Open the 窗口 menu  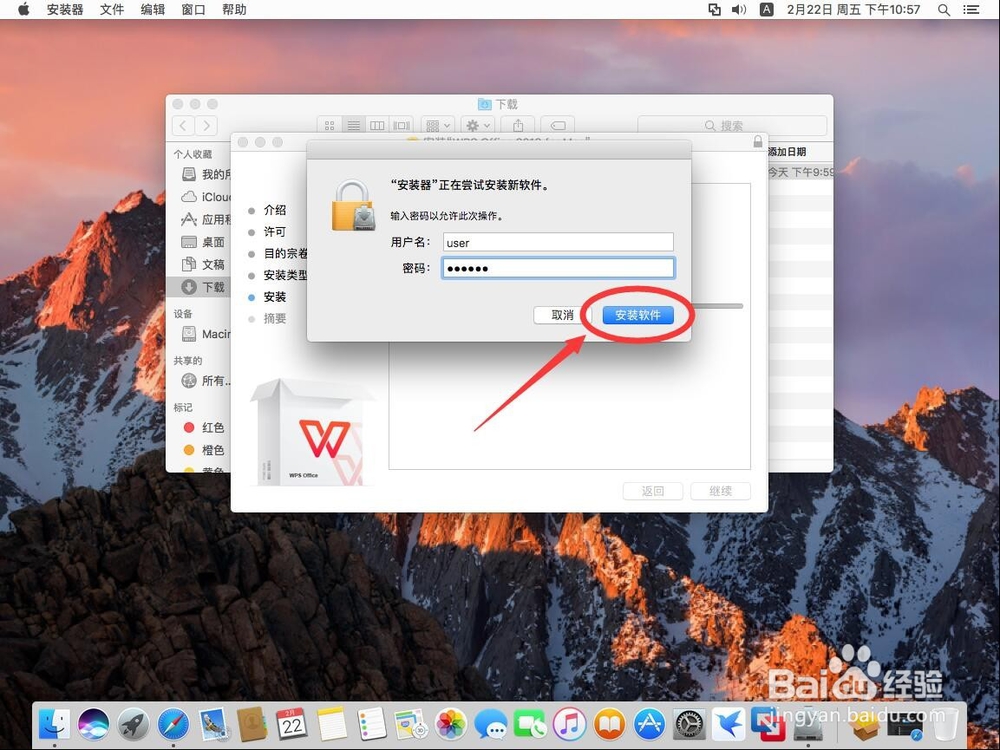click(x=193, y=10)
